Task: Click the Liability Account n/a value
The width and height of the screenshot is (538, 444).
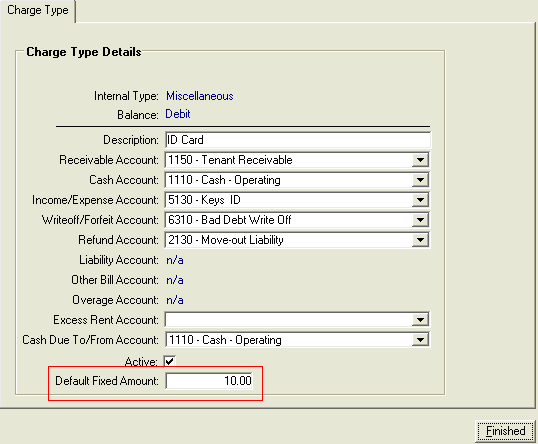Action: 175,260
